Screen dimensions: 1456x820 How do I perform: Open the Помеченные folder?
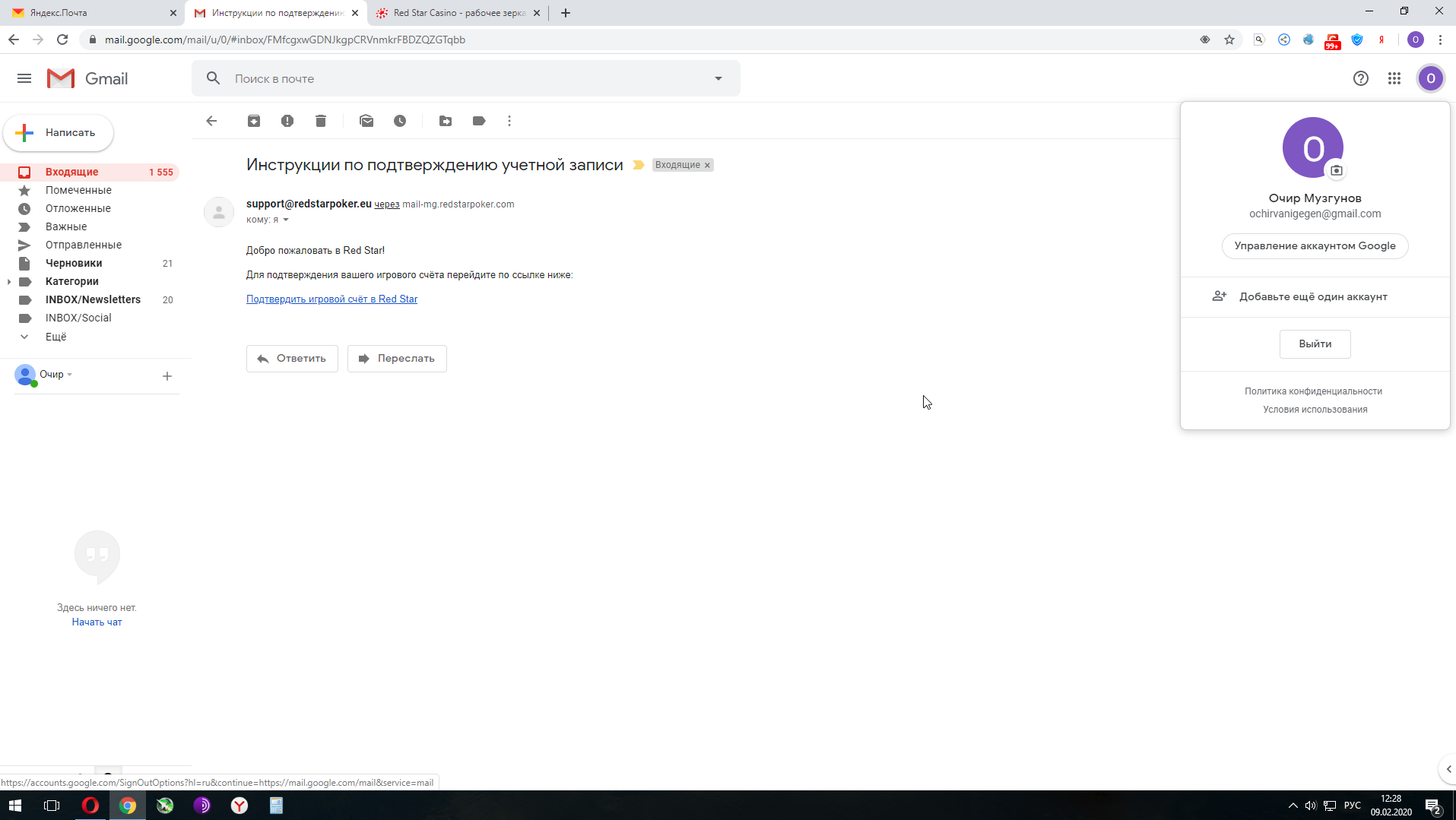[90, 190]
